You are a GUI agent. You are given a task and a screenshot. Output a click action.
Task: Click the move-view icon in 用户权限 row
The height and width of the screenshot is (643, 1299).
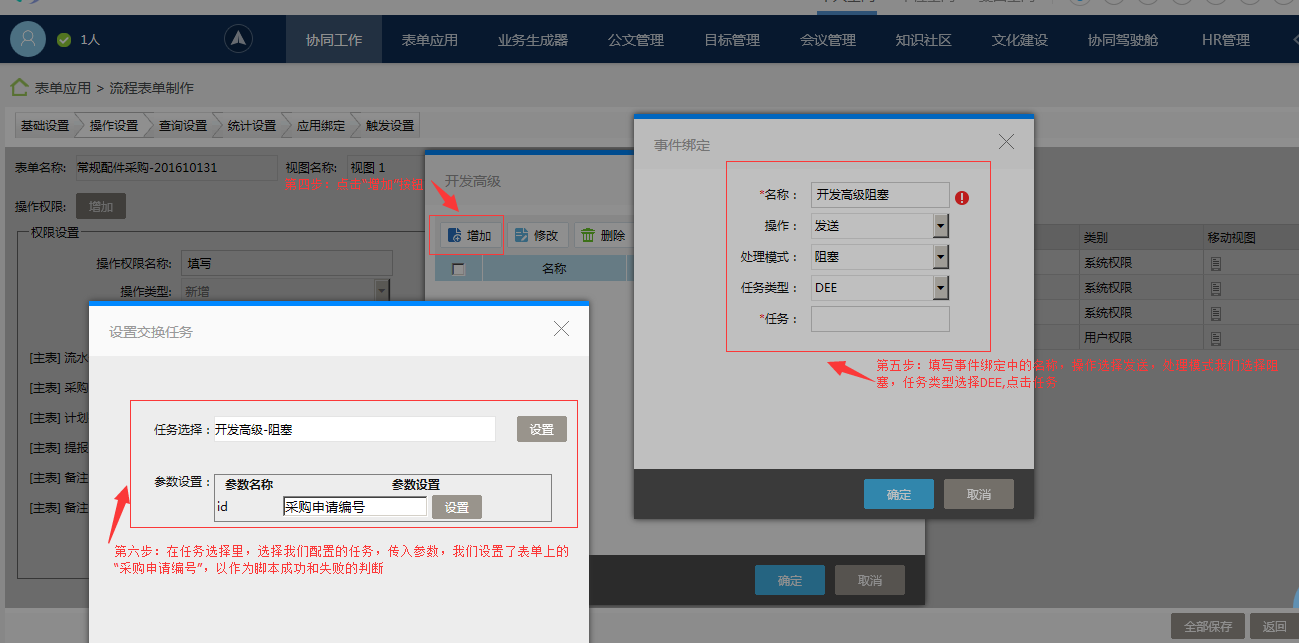tap(1216, 339)
